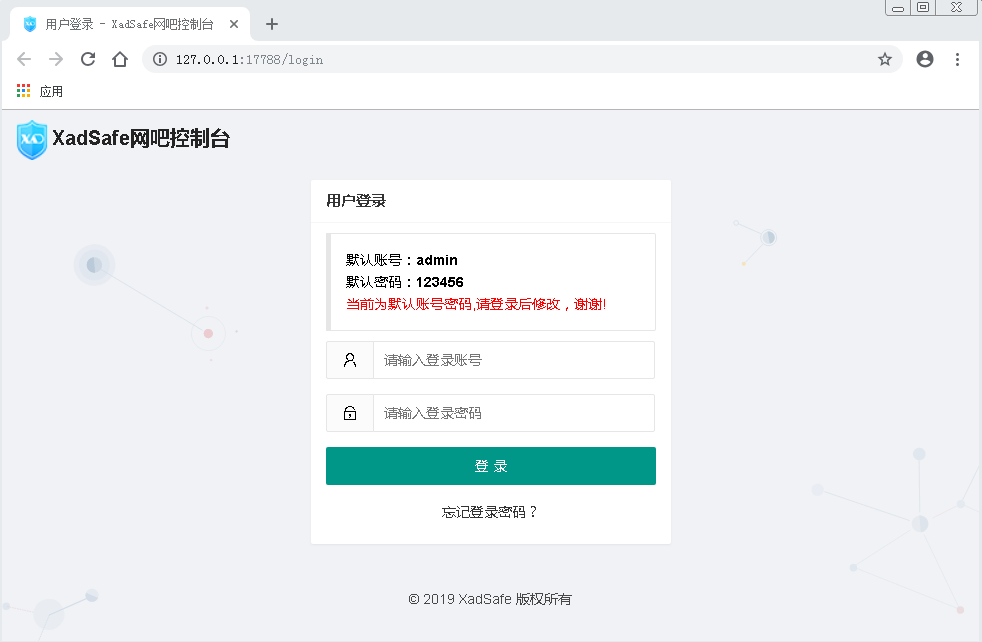Viewport: 982px width, 642px height.
Task: Bookmark this page with the star icon
Action: point(885,60)
